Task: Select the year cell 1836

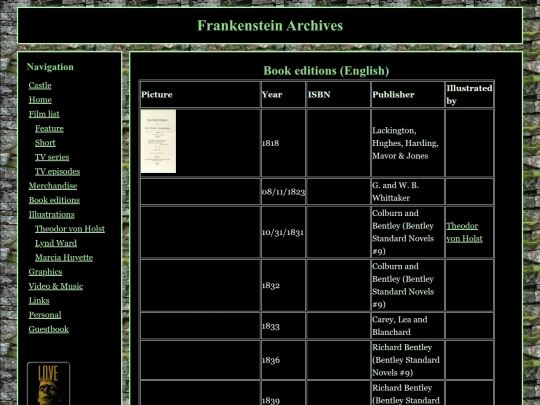Action: [x=283, y=360]
